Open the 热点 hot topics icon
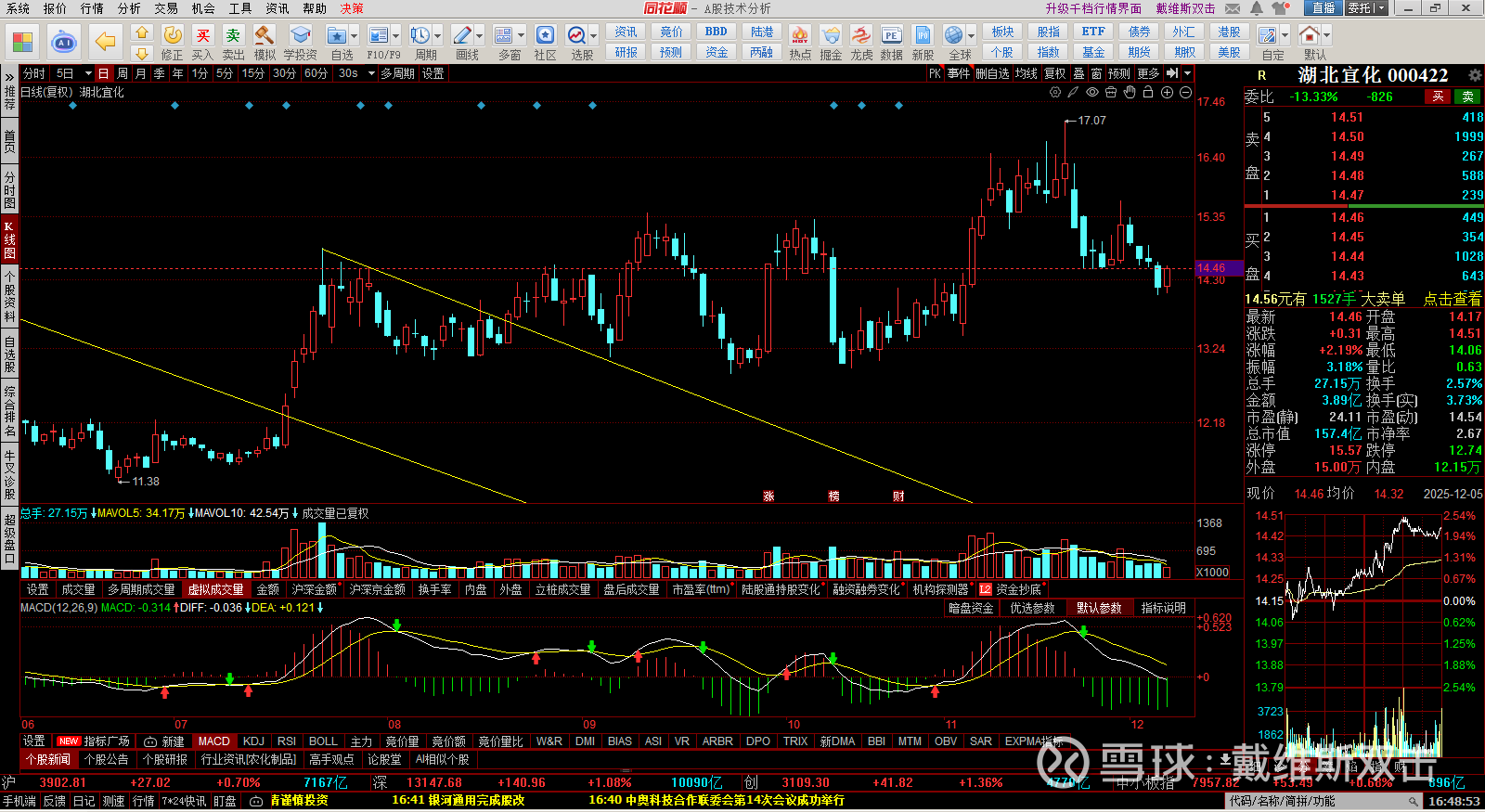Screen dimensions: 1485x812 (800, 42)
